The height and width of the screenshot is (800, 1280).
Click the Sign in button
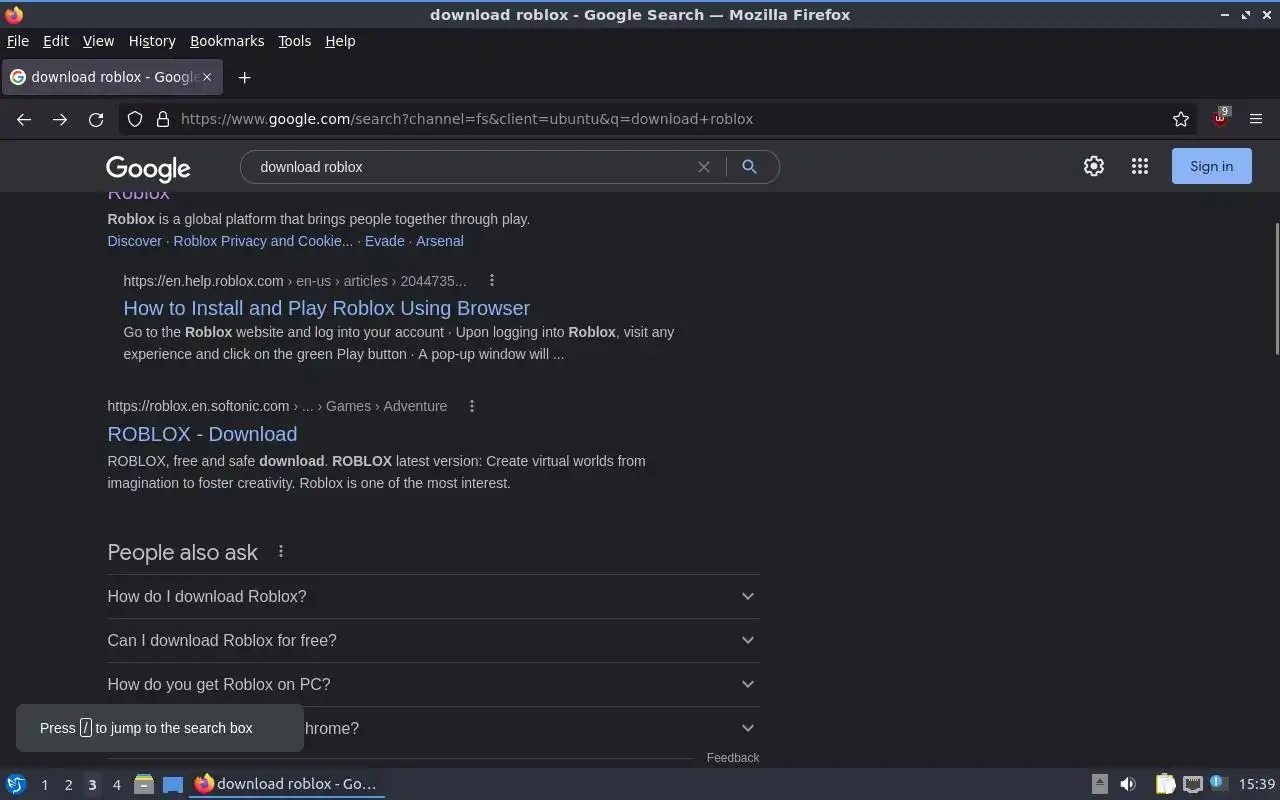coord(1211,166)
